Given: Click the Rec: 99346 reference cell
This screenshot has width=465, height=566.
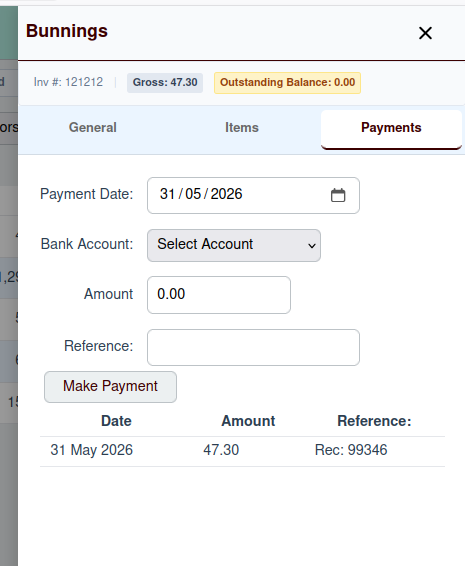Looking at the screenshot, I should coord(351,450).
